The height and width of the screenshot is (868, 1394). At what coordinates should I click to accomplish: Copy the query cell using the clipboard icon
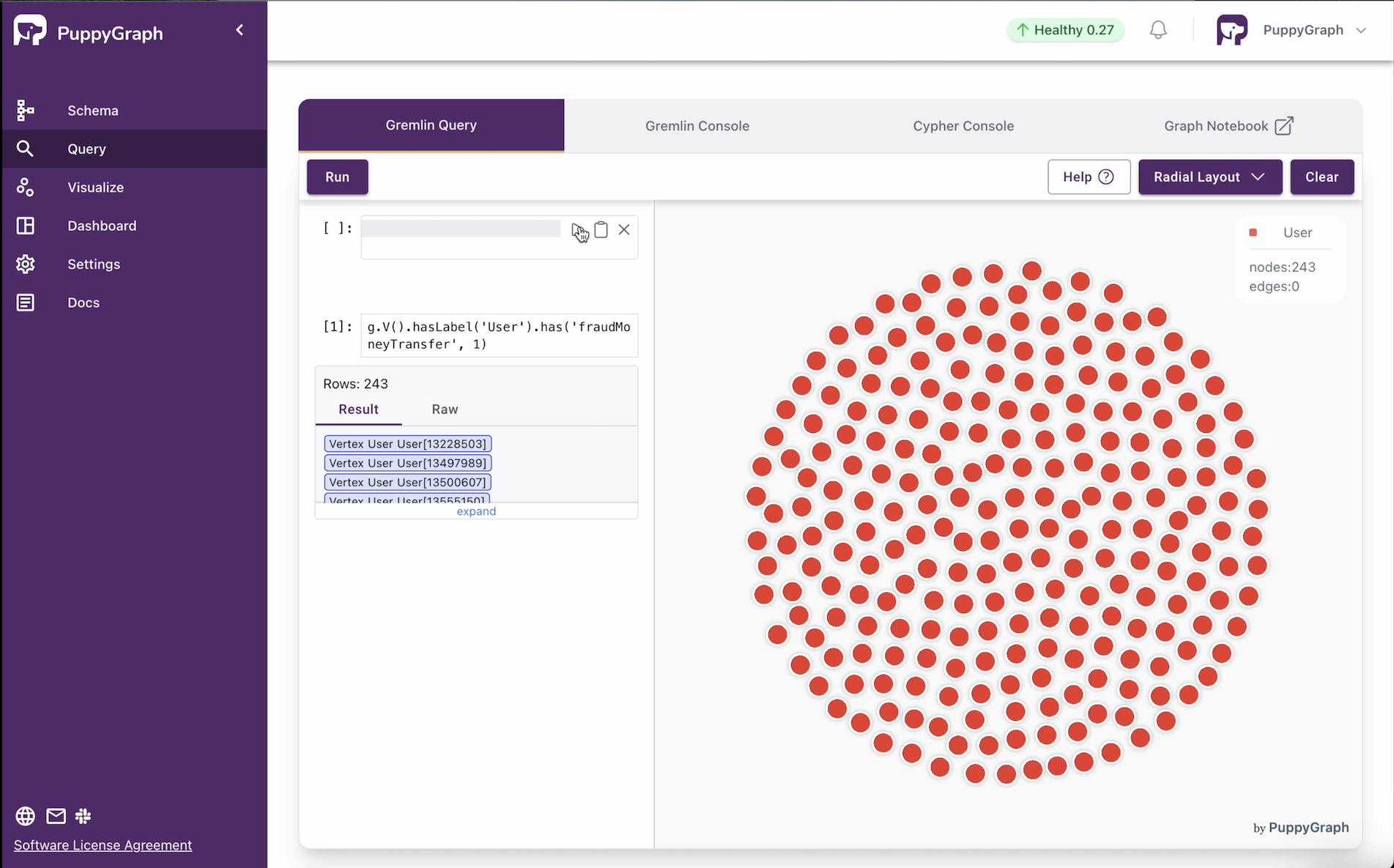(601, 229)
